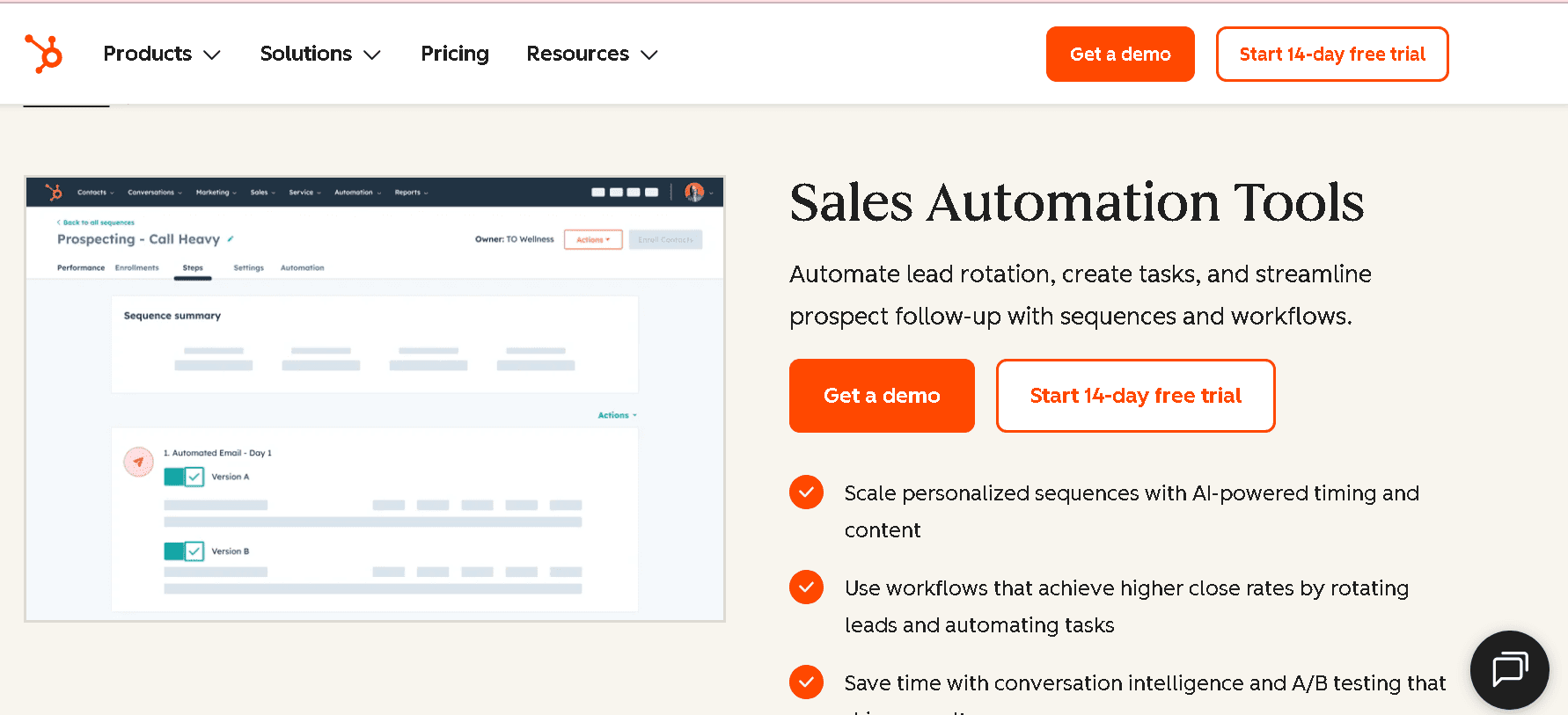Click the 'Sales Automation Tools' heading
This screenshot has height=715, width=1568.
pyautogui.click(x=1077, y=202)
